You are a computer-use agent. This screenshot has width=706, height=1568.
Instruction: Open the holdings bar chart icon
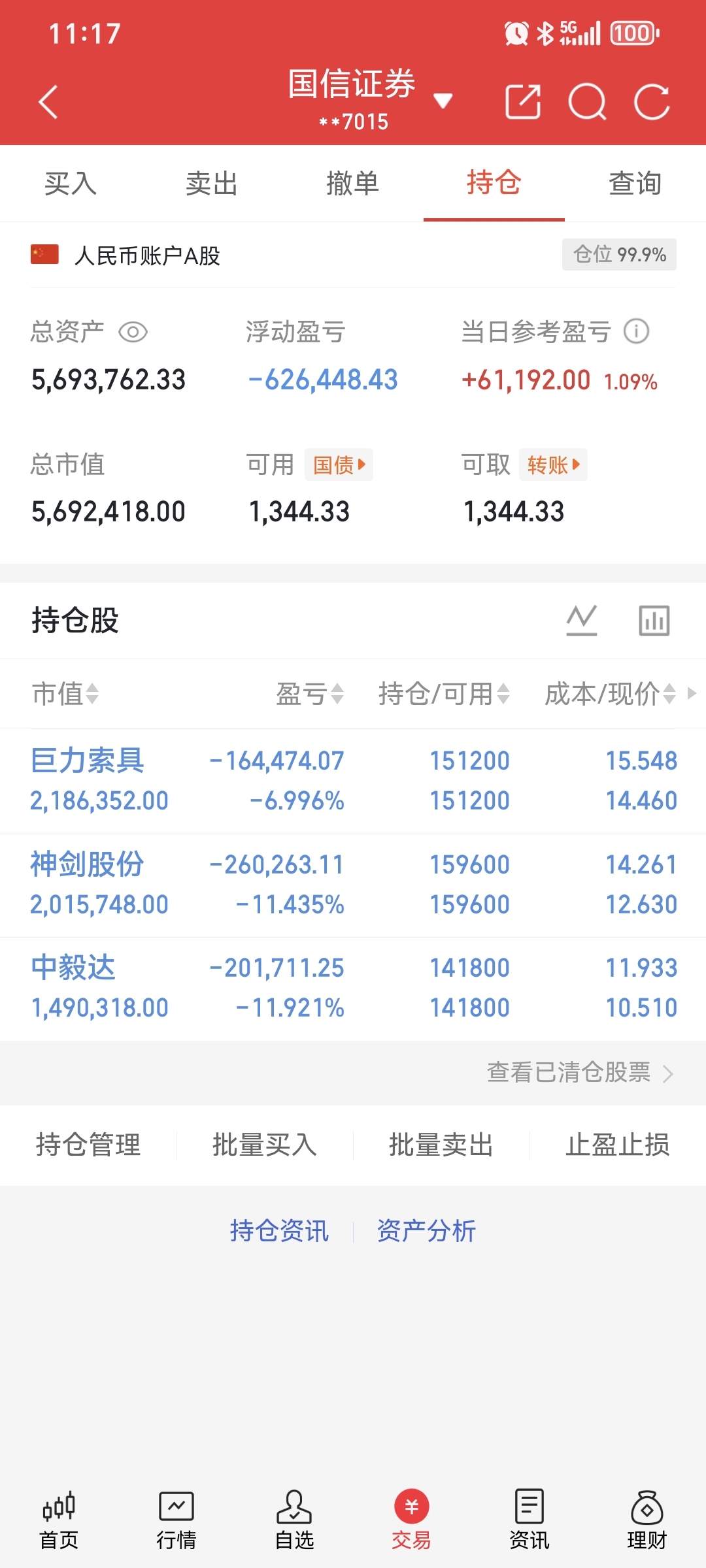coord(654,621)
